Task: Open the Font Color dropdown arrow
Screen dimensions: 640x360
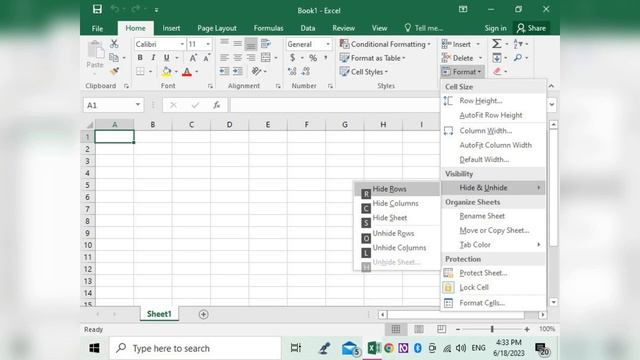Action: 197,72
